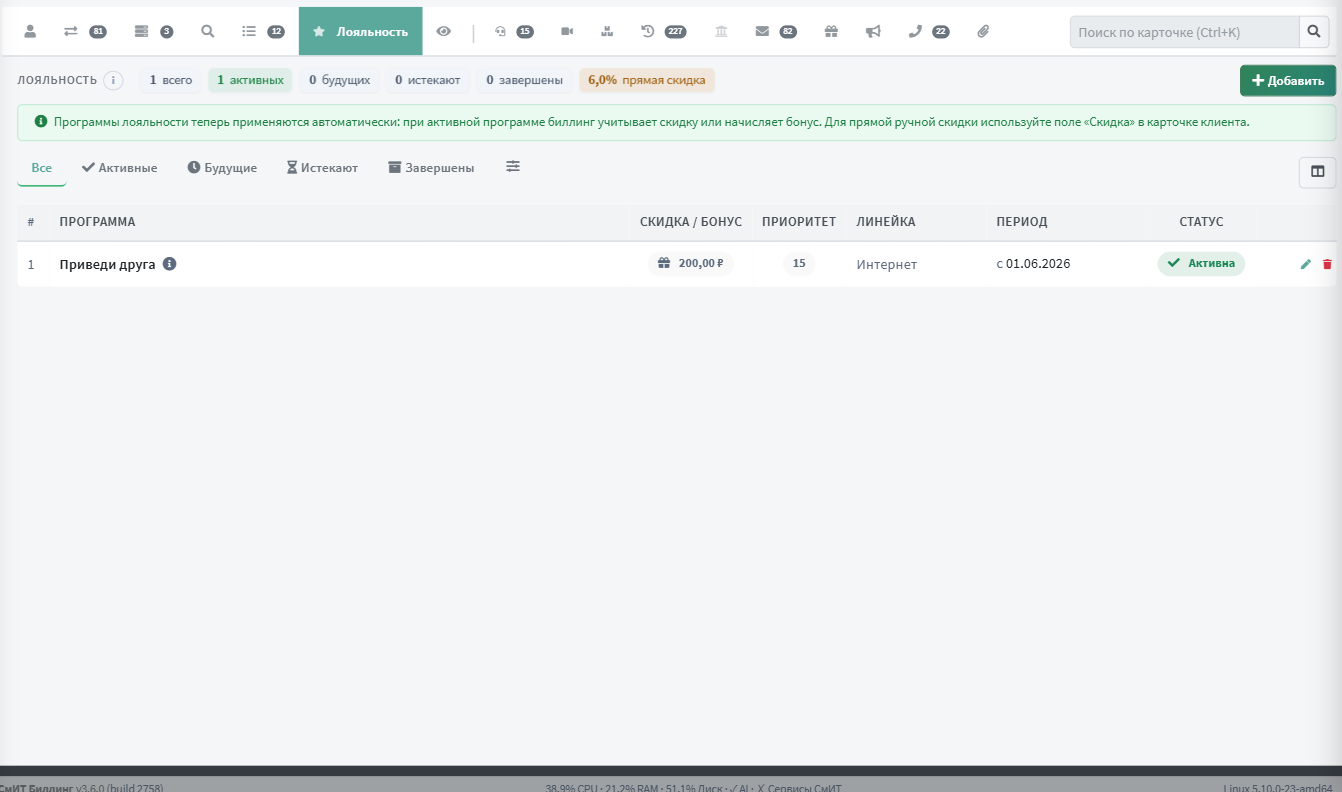This screenshot has height=792, width=1342.
Task: Open the magnifier tab in the top bar
Action: 208,31
